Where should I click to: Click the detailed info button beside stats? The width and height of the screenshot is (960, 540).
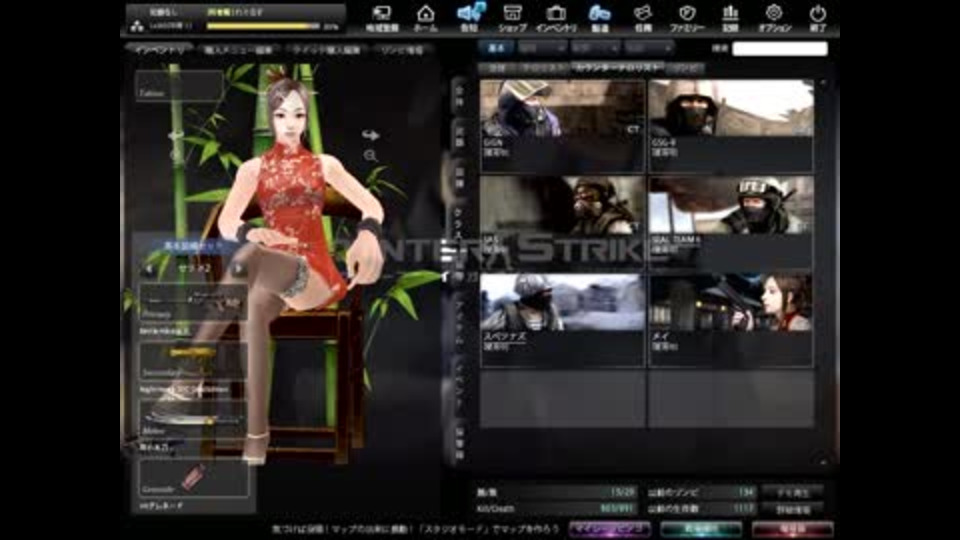tap(793, 509)
